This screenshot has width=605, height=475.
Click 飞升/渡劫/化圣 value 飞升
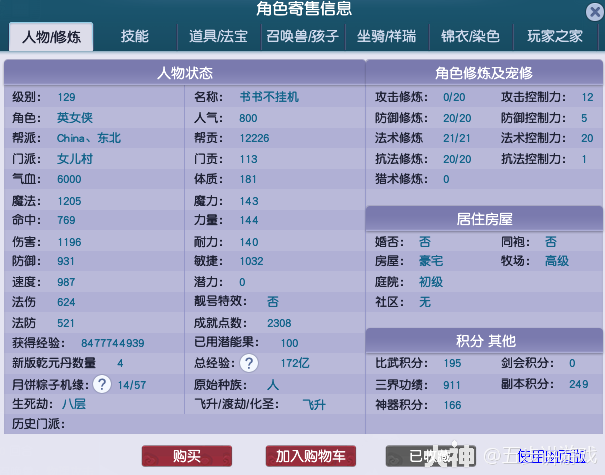[314, 405]
